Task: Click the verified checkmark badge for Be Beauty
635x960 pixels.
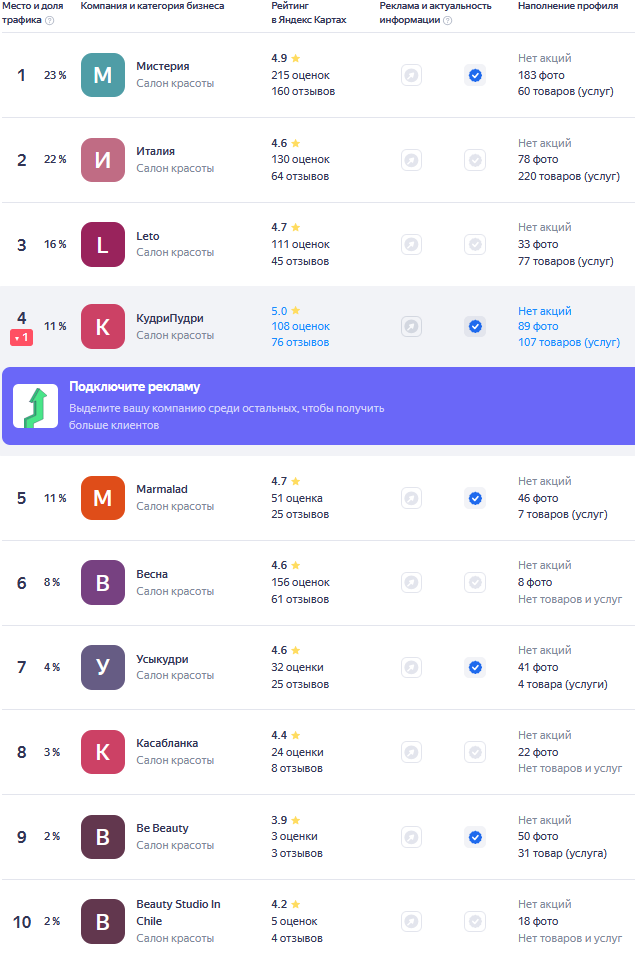Action: [475, 837]
